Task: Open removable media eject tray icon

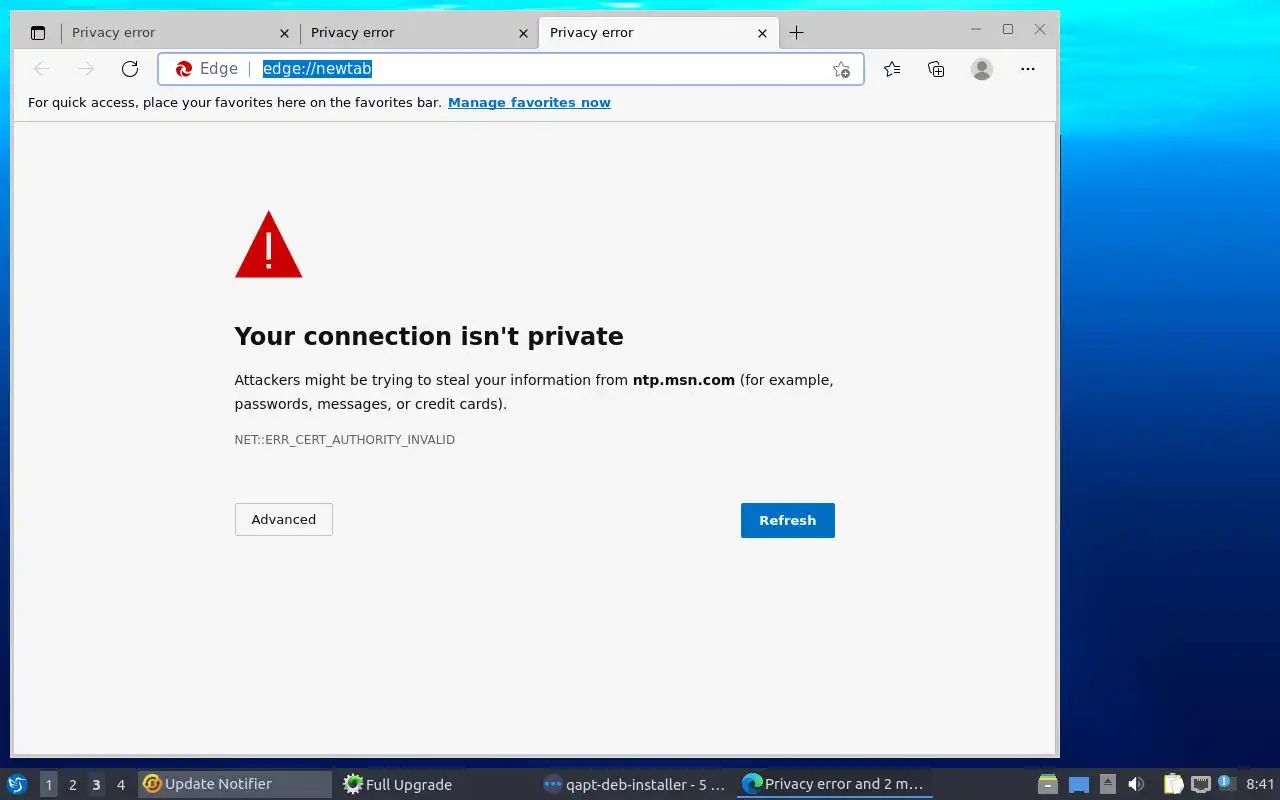Action: pyautogui.click(x=1108, y=784)
